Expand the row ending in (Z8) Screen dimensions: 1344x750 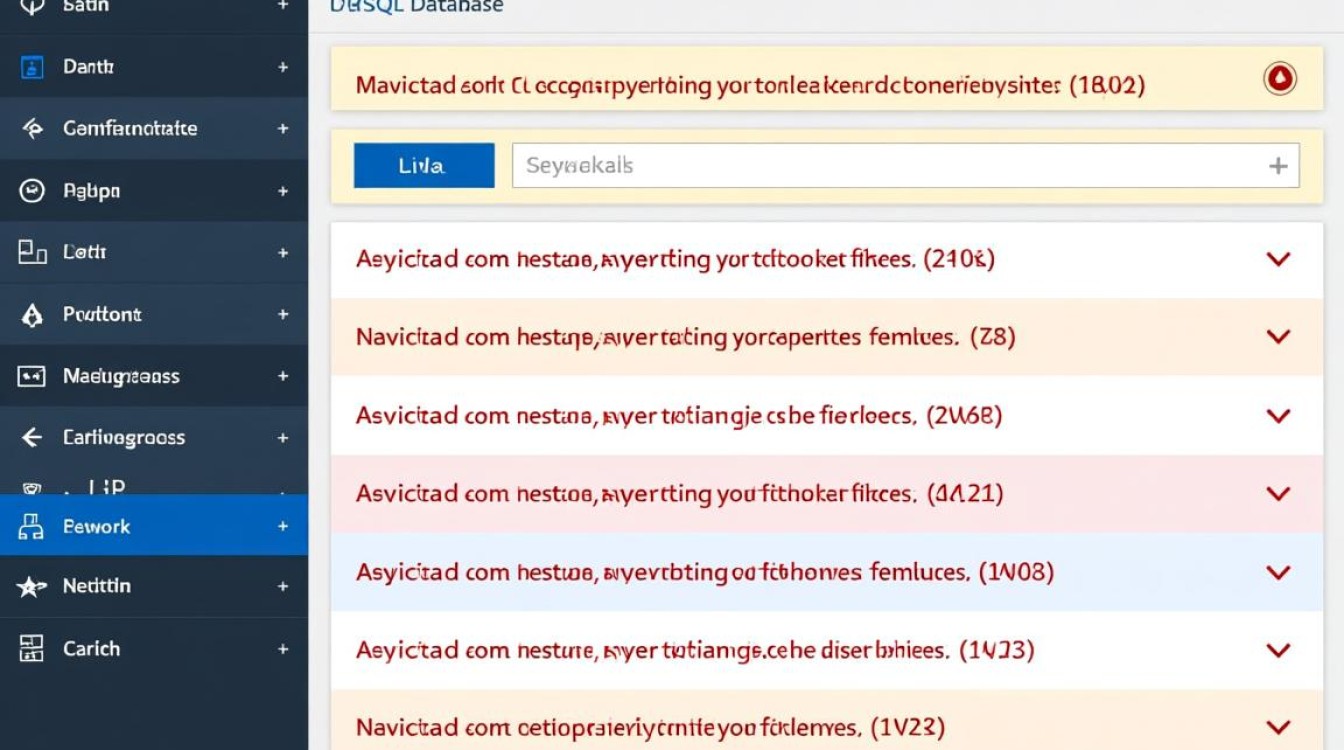[1278, 337]
